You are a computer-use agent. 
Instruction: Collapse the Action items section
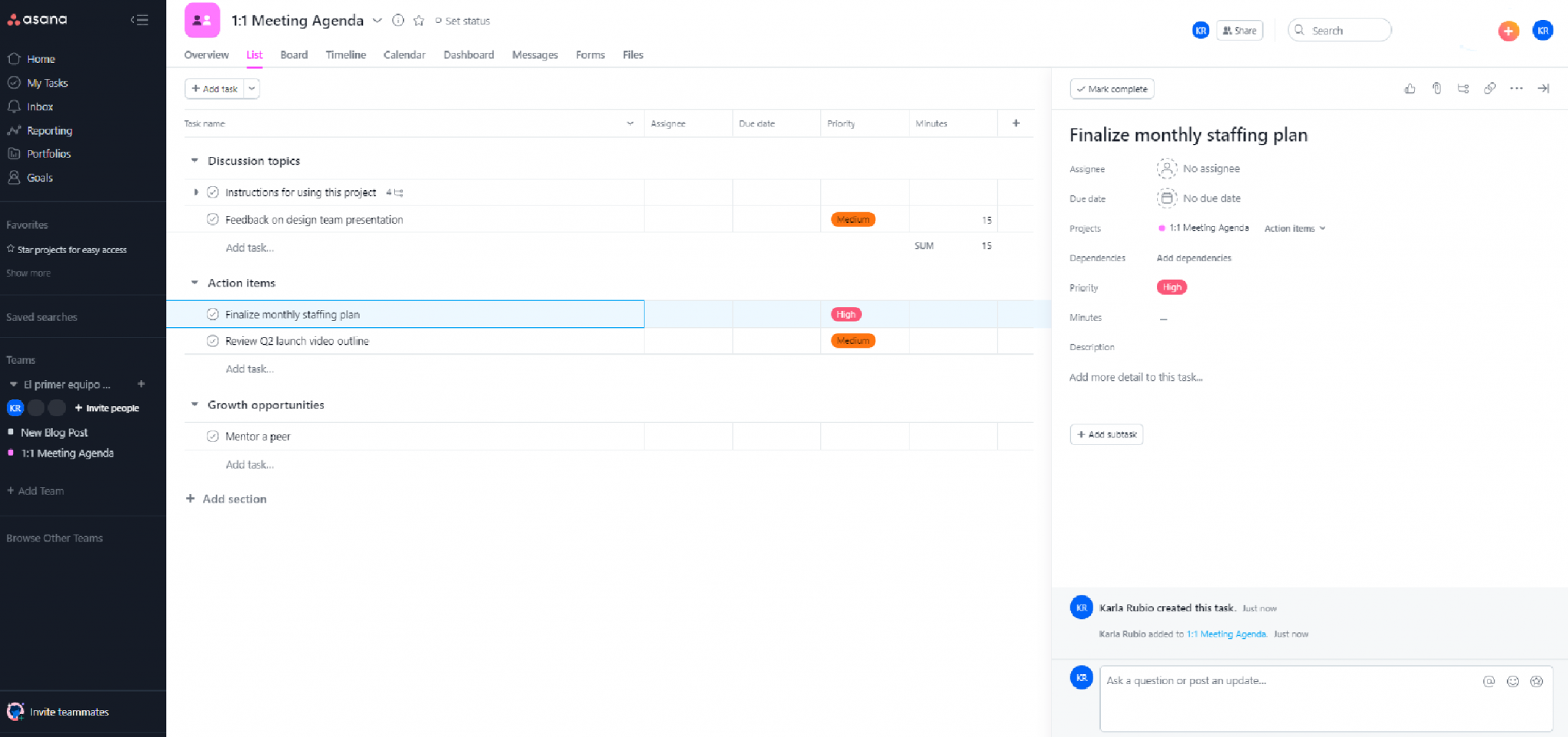click(194, 283)
